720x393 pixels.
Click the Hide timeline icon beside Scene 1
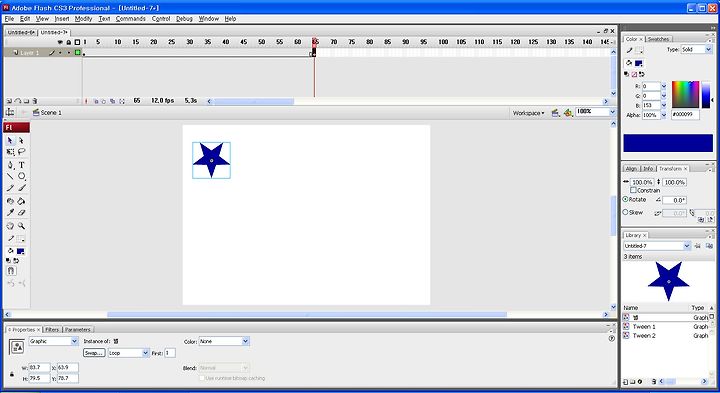(x=10, y=112)
